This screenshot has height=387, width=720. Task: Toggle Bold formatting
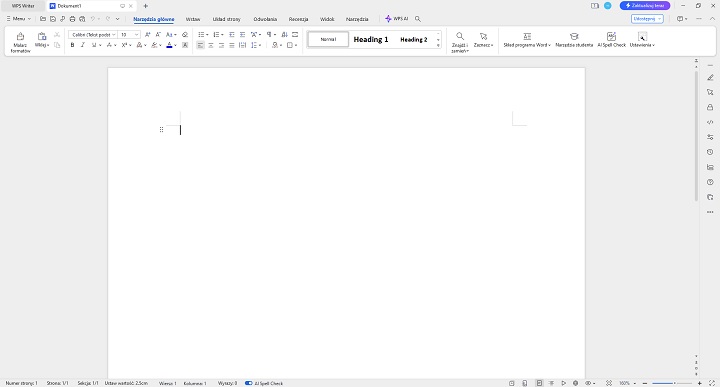pyautogui.click(x=72, y=45)
